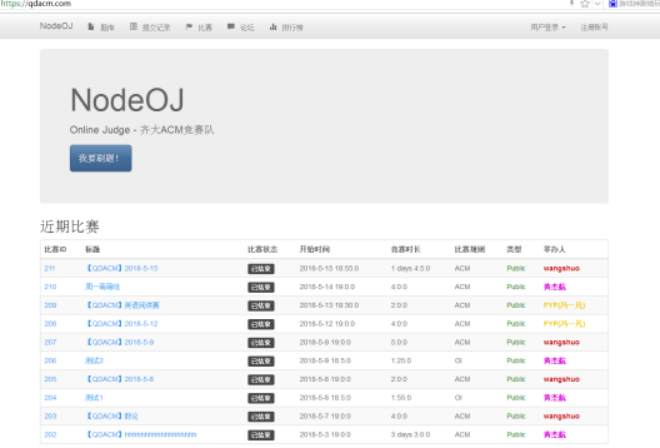Click the 题库 problem set icon in navbar
This screenshot has height=448, width=660.
pos(92,27)
